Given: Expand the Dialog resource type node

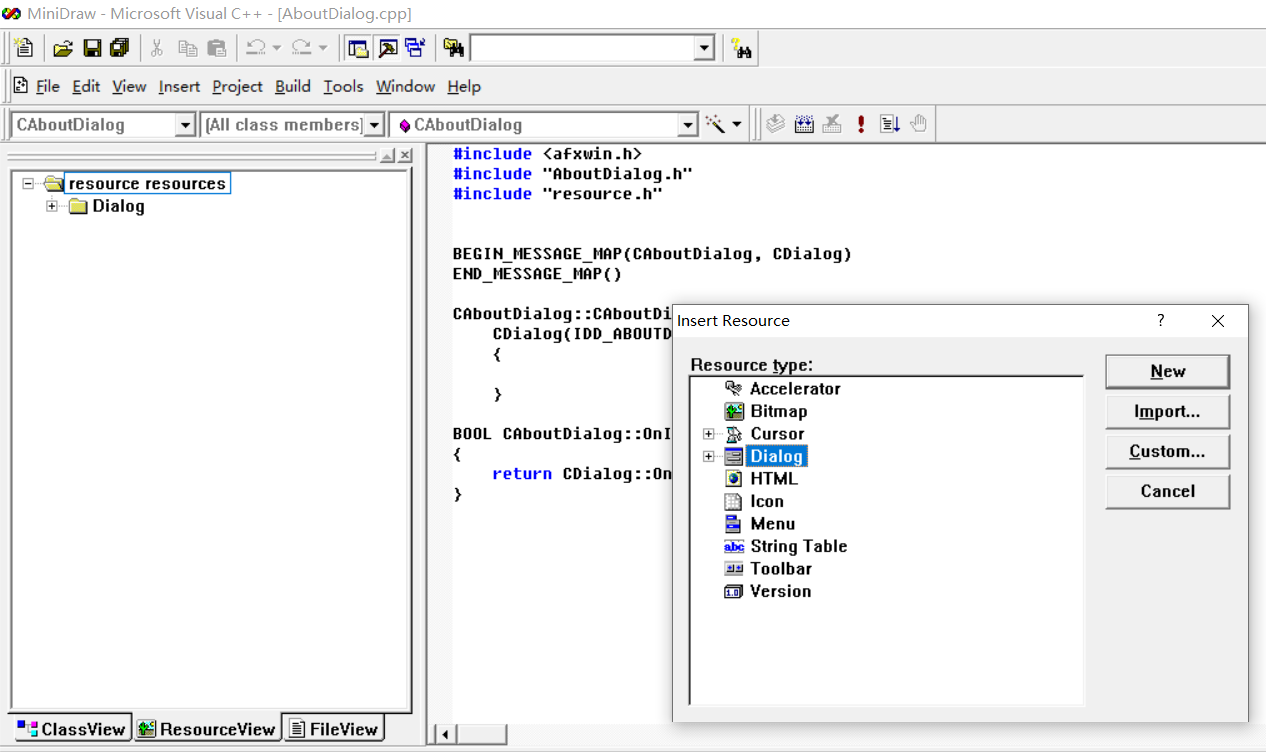Looking at the screenshot, I should tap(709, 456).
